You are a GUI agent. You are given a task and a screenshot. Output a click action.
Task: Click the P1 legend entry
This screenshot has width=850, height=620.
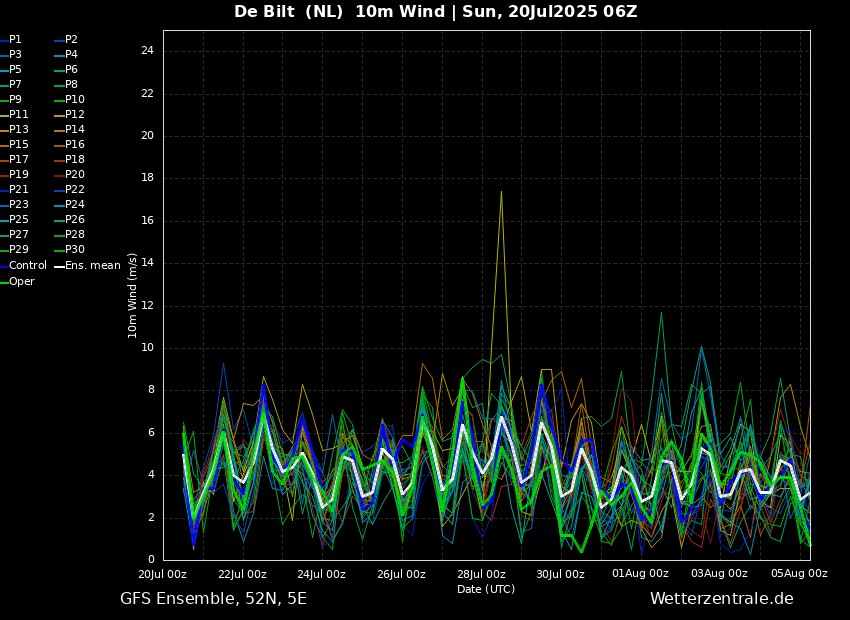click(15, 40)
